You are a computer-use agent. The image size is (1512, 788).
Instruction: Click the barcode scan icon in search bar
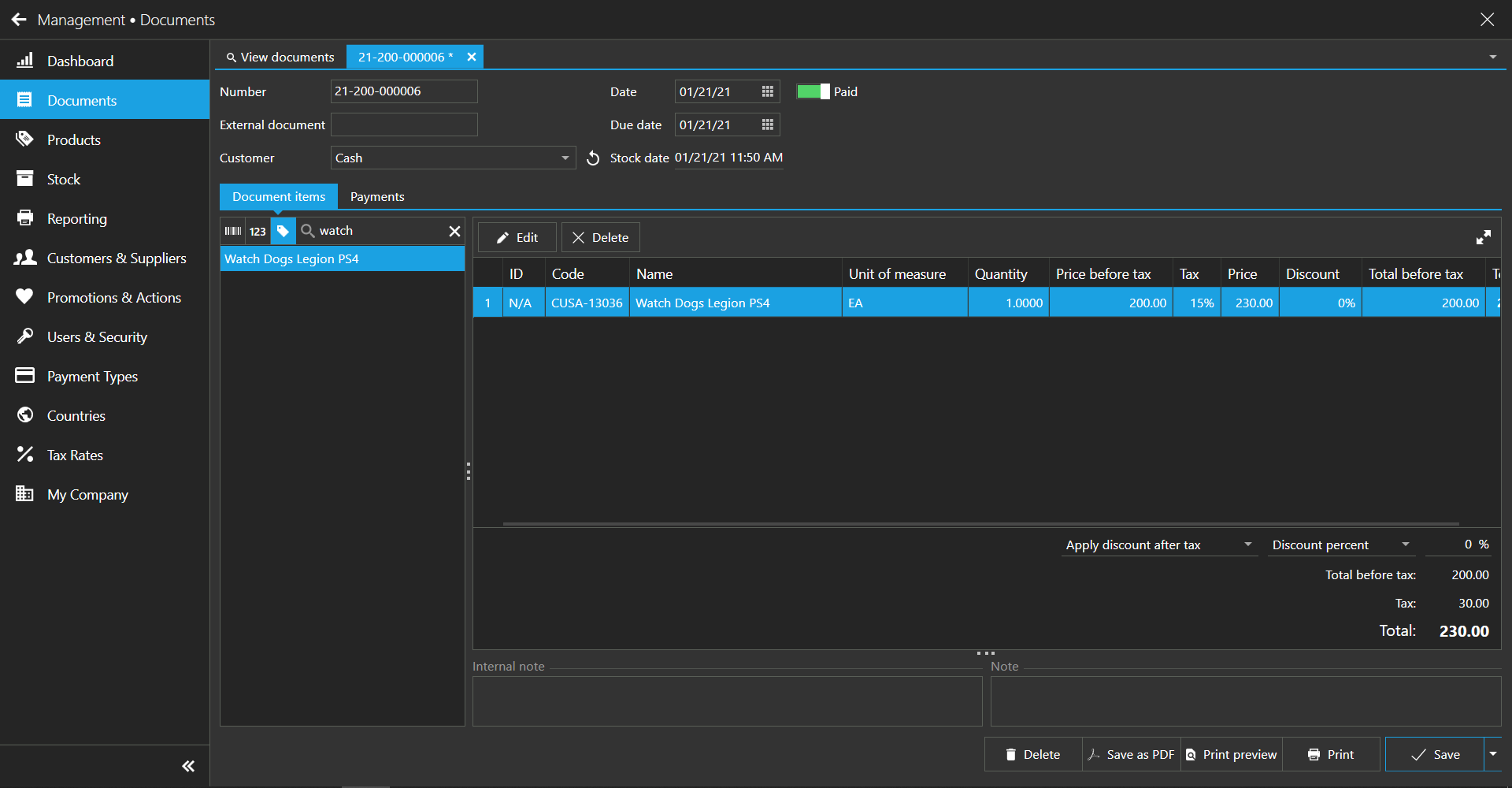tap(233, 231)
